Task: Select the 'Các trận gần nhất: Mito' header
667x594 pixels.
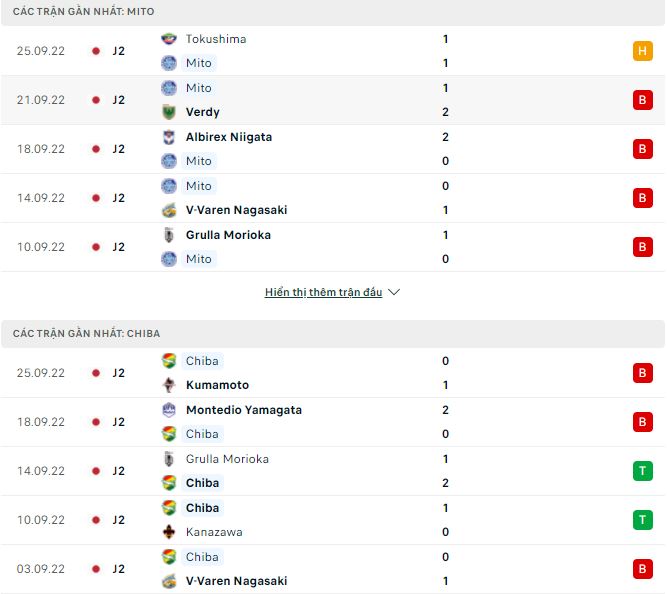Action: (x=84, y=11)
